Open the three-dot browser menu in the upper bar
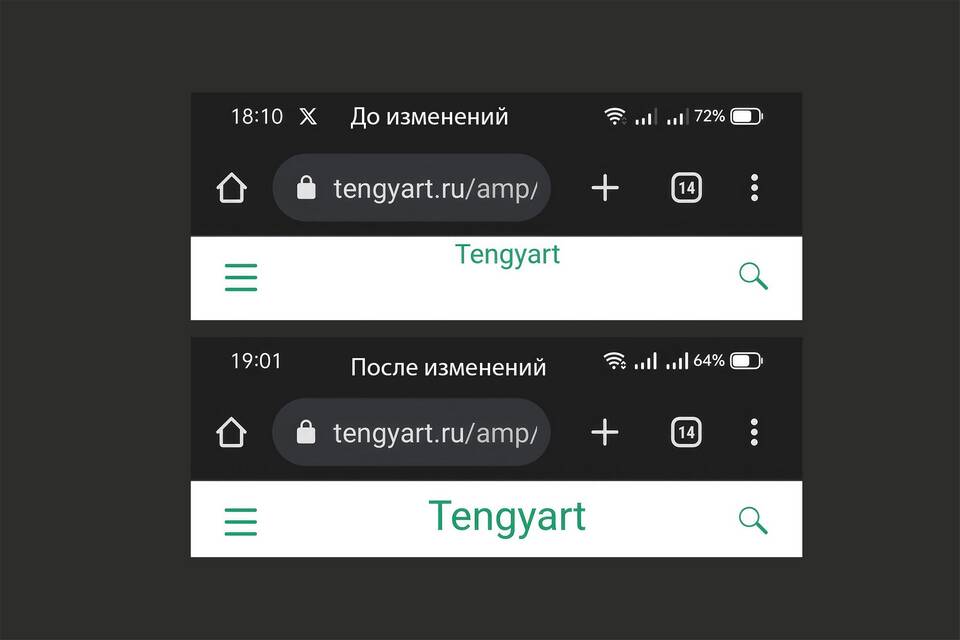The height and width of the screenshot is (640, 960). (754, 187)
